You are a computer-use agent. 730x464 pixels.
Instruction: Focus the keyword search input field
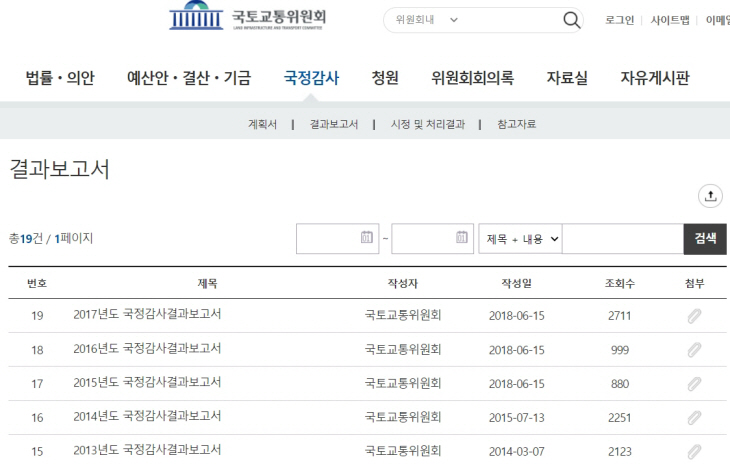(x=623, y=239)
